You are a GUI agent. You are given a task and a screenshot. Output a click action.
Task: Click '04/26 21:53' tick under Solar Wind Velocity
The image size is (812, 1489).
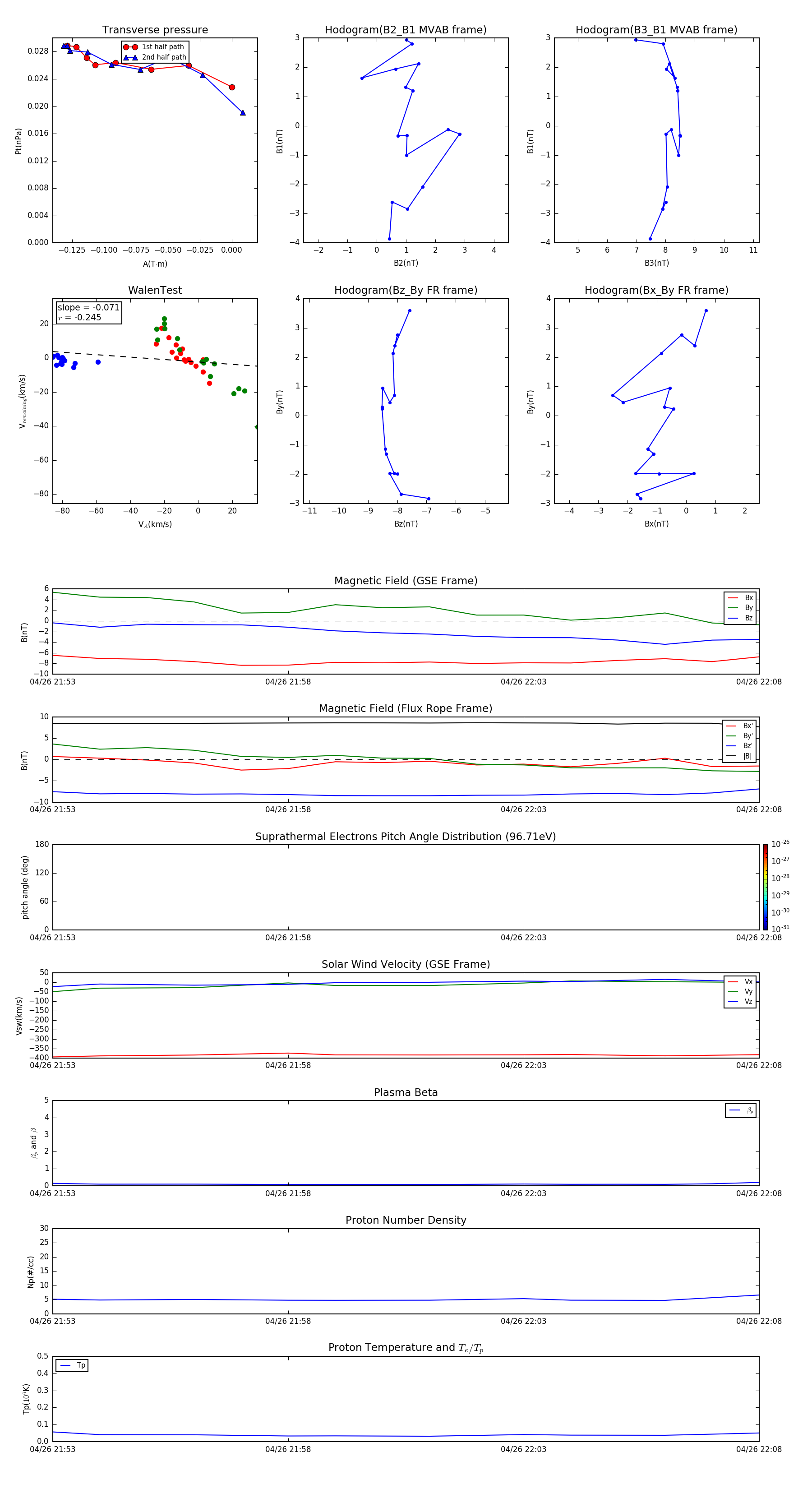tap(53, 1065)
